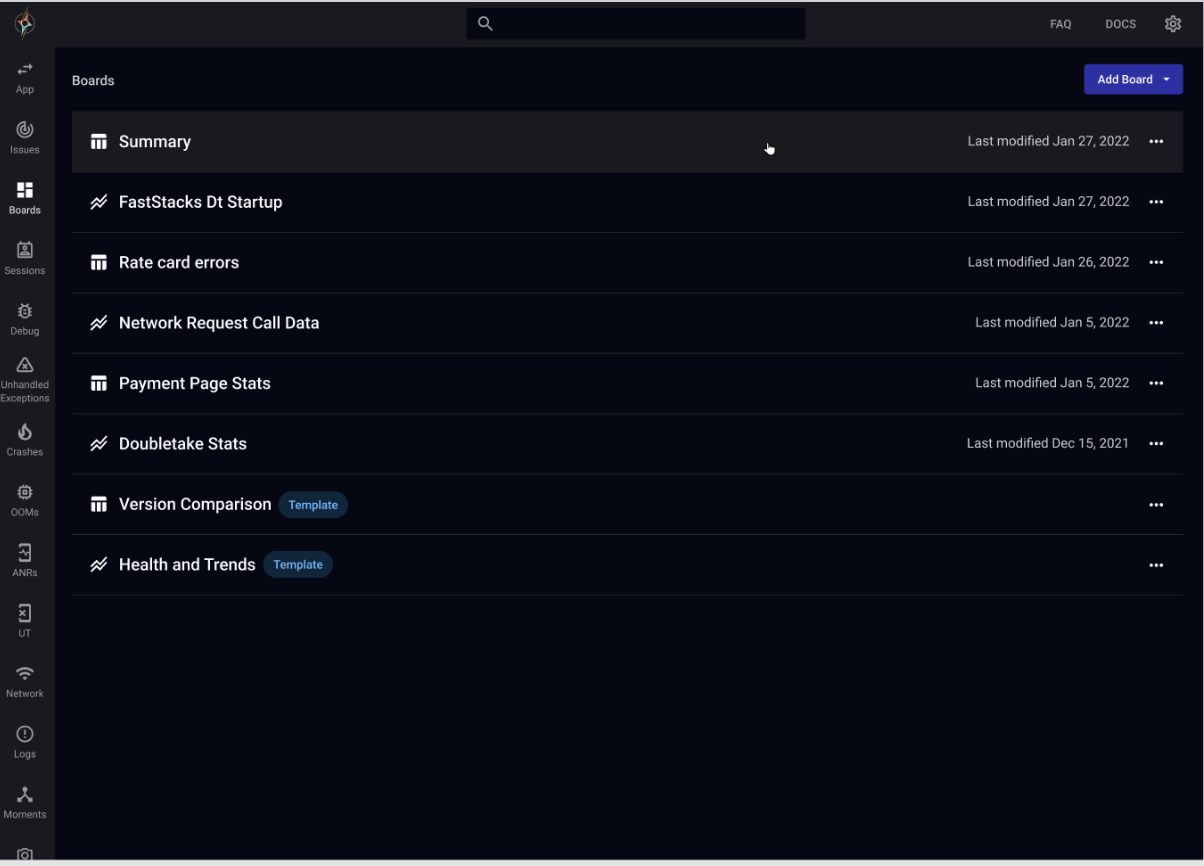Open ANRs from the sidebar
This screenshot has height=866, width=1204.
click(x=25, y=561)
